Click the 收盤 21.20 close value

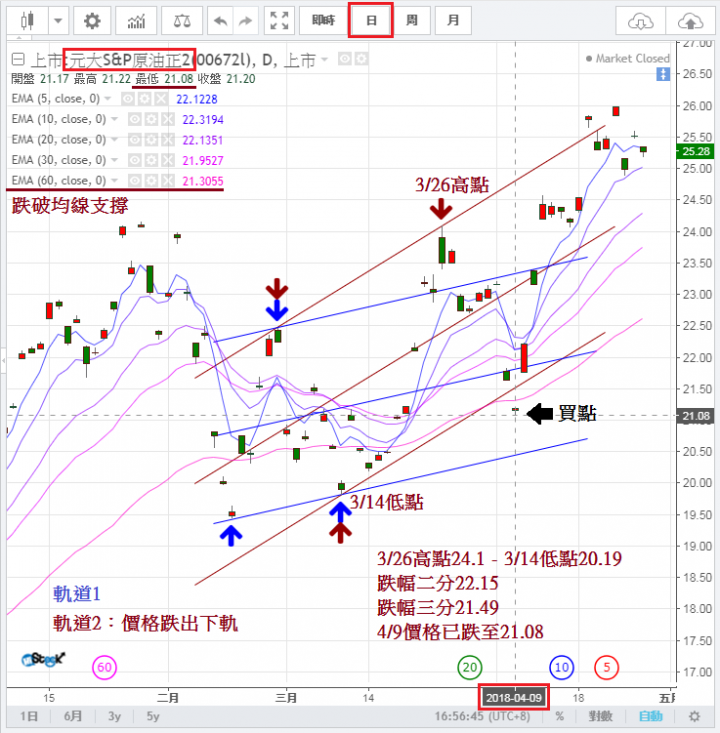pyautogui.click(x=226, y=79)
